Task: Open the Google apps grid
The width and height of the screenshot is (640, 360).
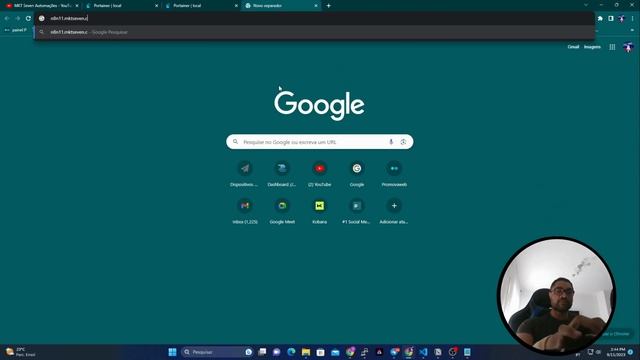Action: pyautogui.click(x=612, y=47)
